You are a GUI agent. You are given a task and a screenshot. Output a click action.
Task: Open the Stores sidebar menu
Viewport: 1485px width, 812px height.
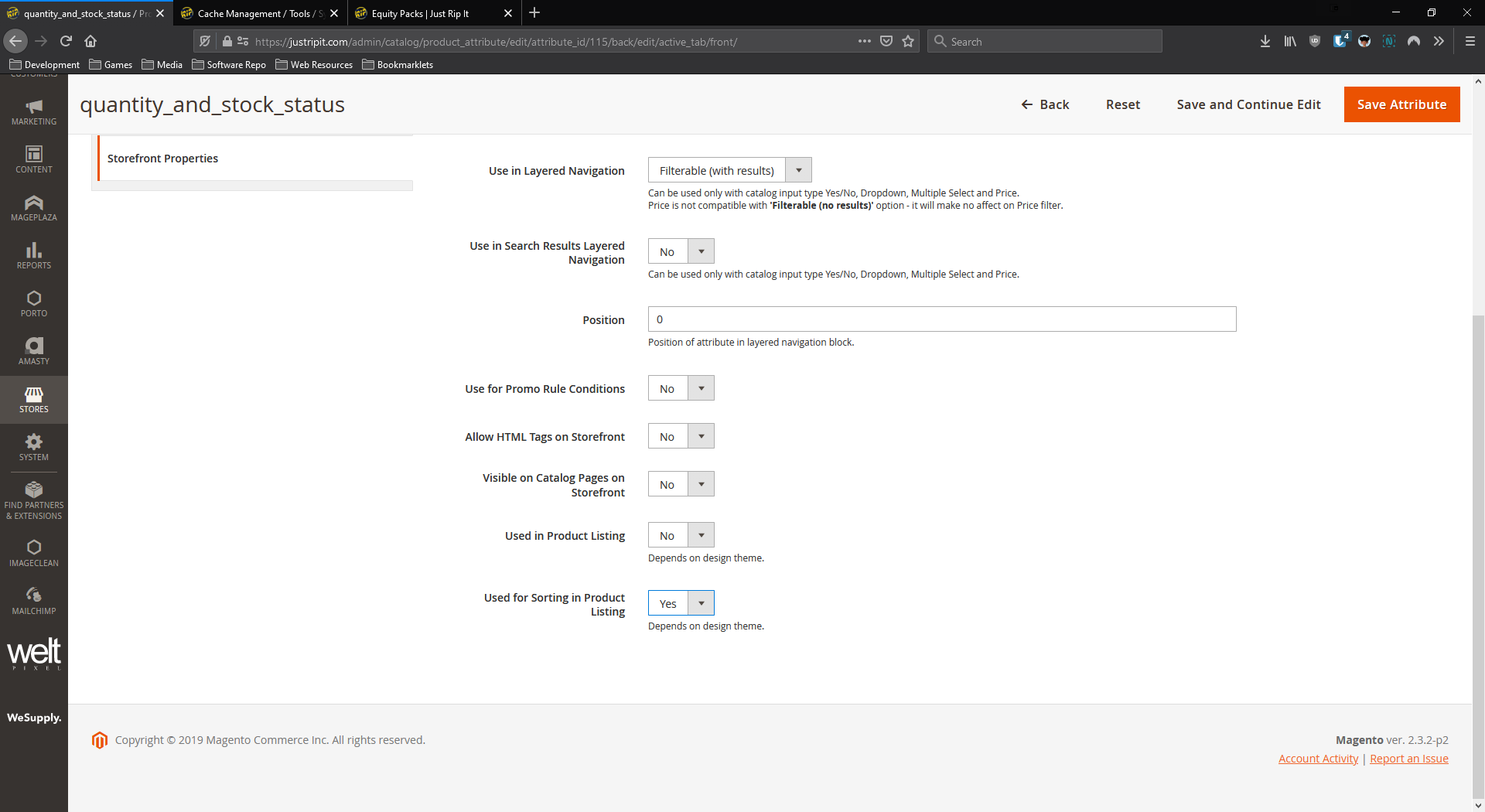[x=34, y=400]
